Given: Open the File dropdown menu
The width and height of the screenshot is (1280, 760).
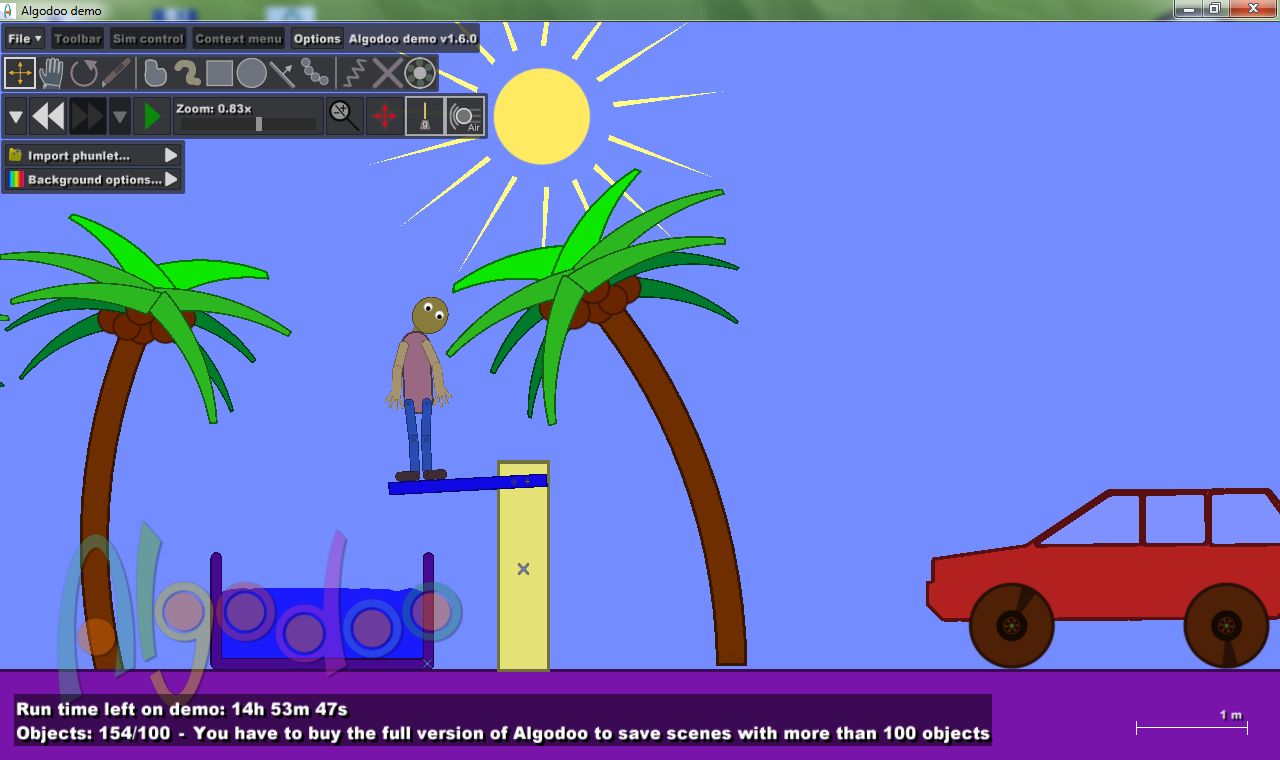Looking at the screenshot, I should click(x=24, y=39).
